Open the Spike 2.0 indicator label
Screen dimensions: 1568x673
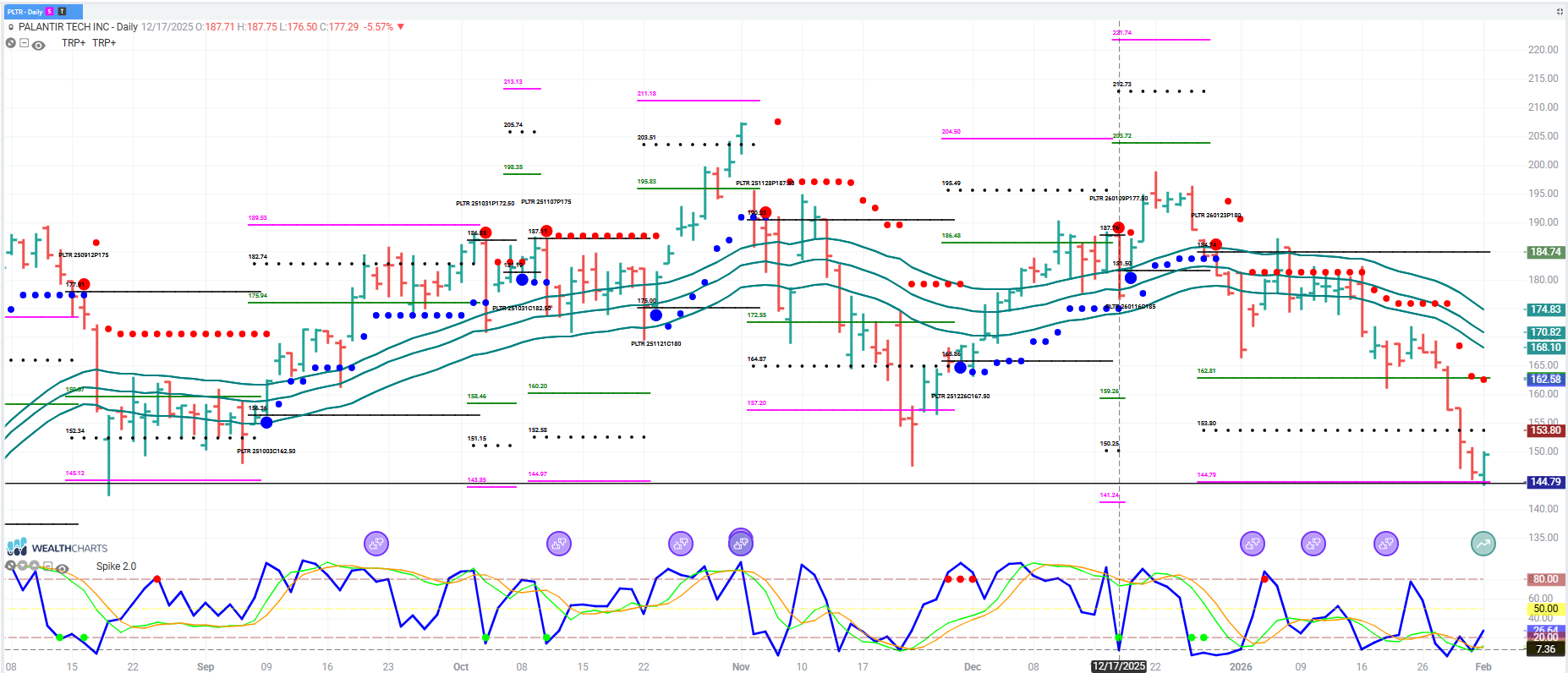116,566
